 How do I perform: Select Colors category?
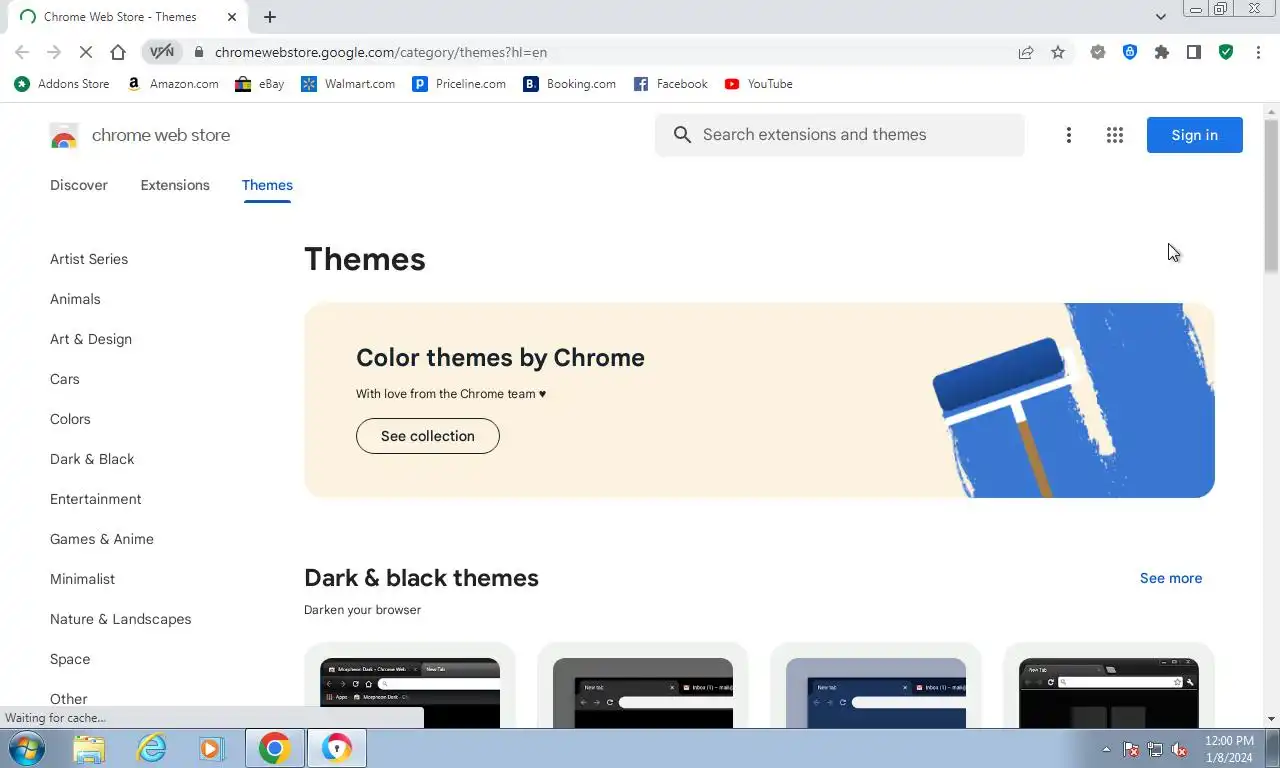point(70,419)
